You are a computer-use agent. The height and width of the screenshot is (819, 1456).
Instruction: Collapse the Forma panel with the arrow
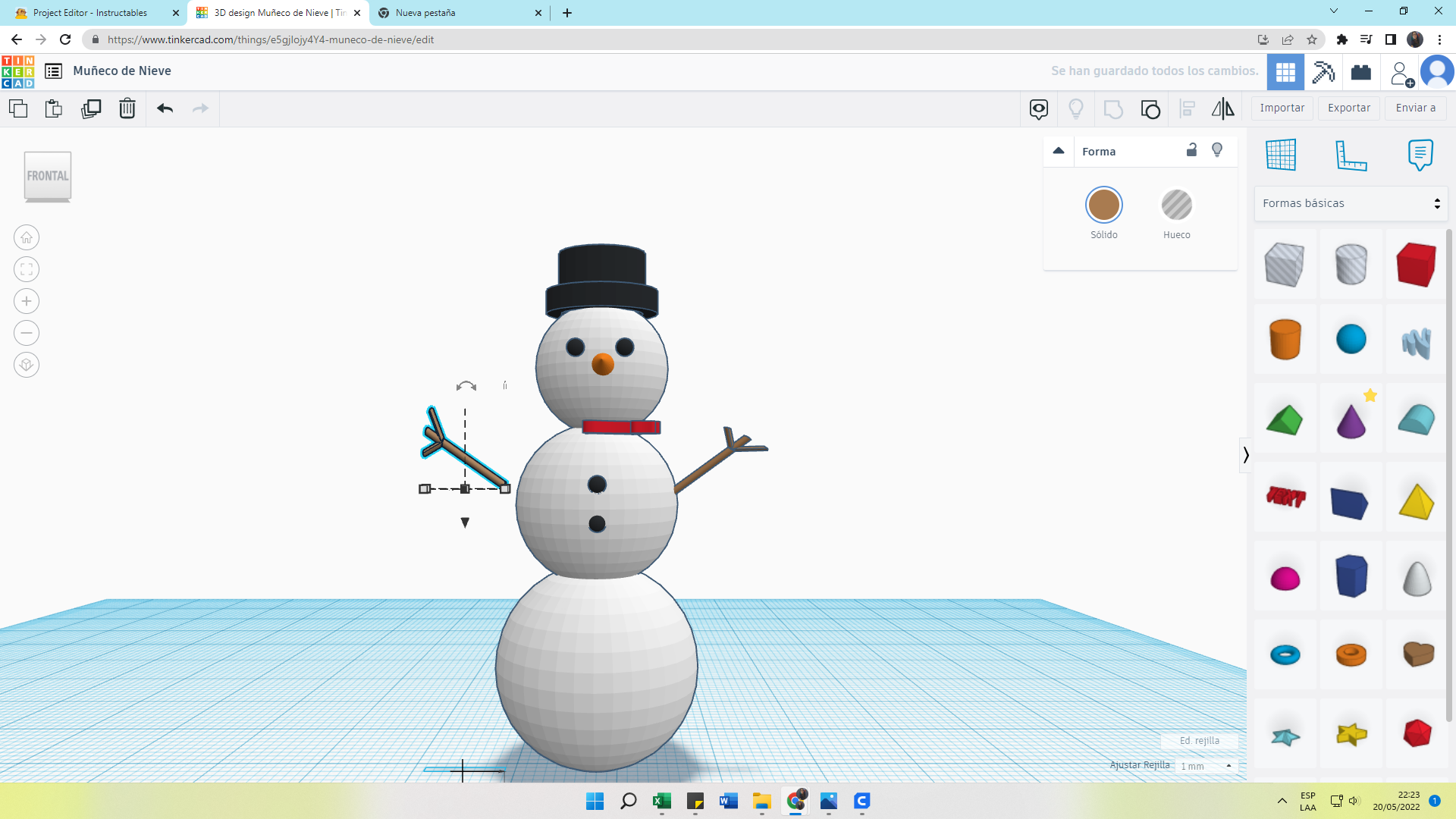point(1059,150)
